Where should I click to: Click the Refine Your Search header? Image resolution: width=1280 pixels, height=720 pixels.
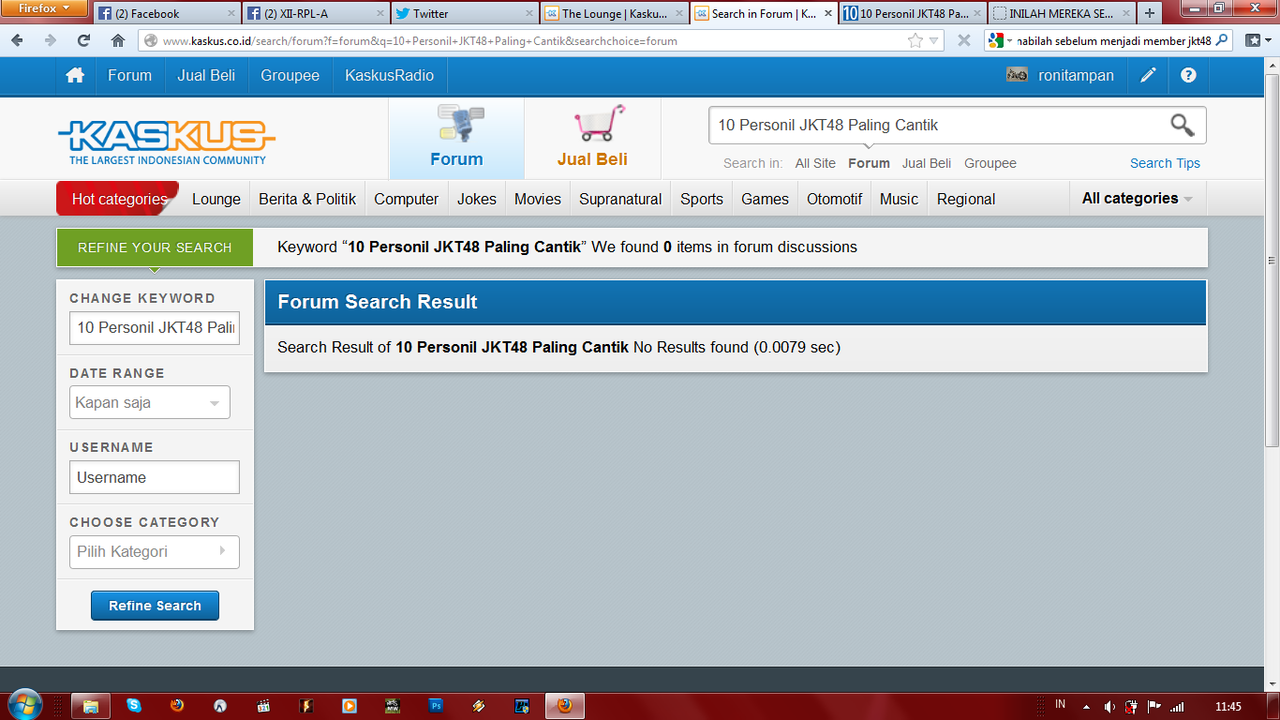click(x=155, y=247)
